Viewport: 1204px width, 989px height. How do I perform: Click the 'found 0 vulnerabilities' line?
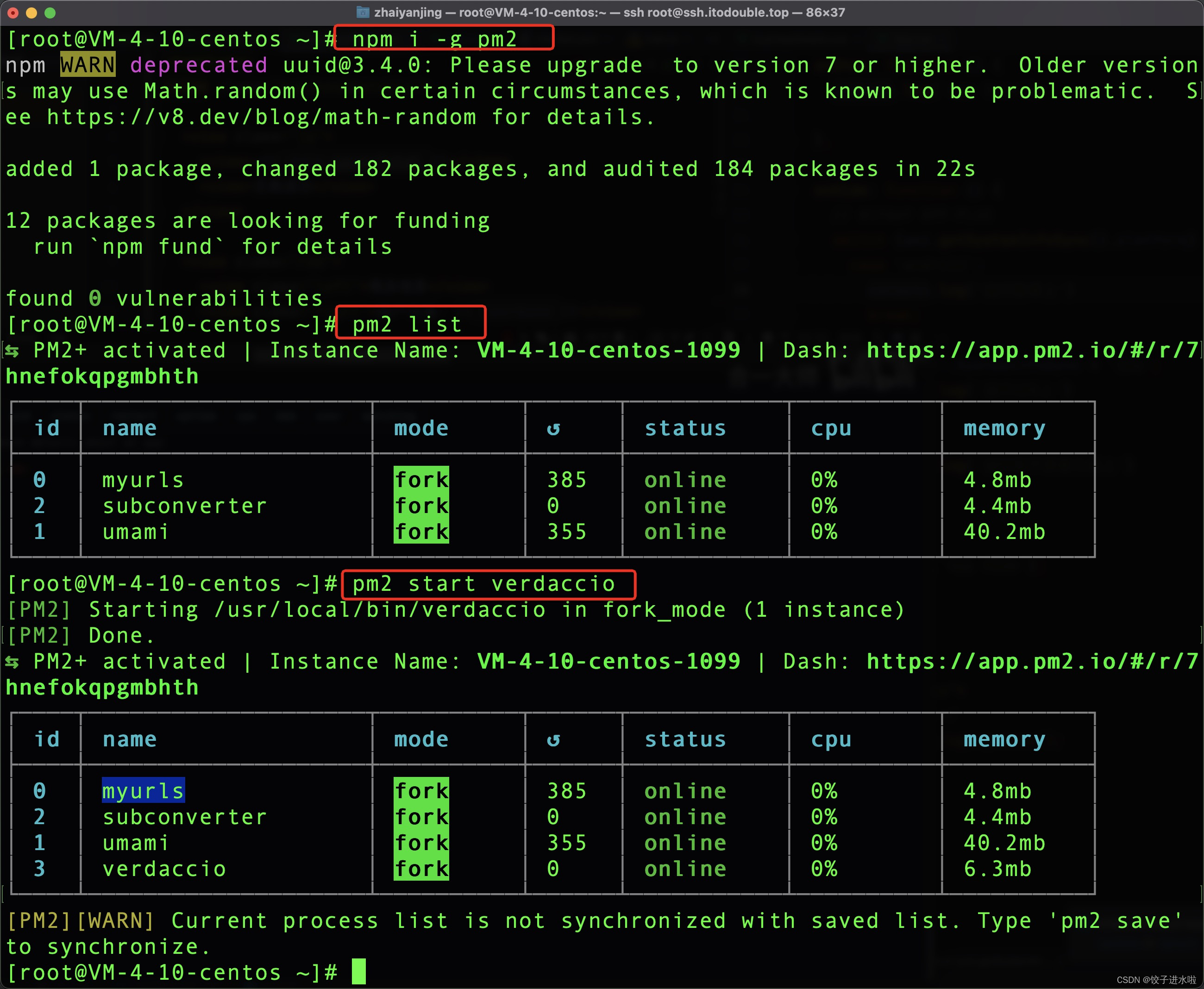(164, 298)
